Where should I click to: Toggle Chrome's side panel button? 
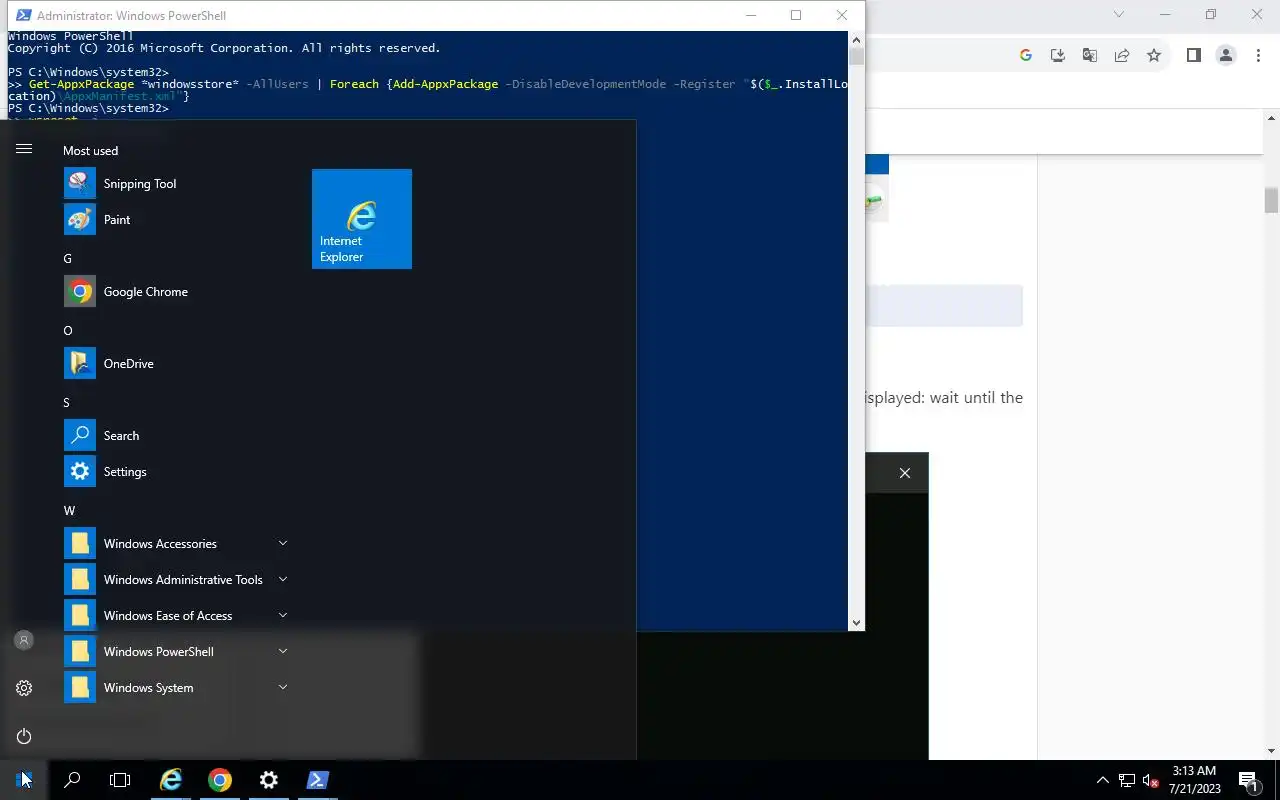click(1193, 56)
